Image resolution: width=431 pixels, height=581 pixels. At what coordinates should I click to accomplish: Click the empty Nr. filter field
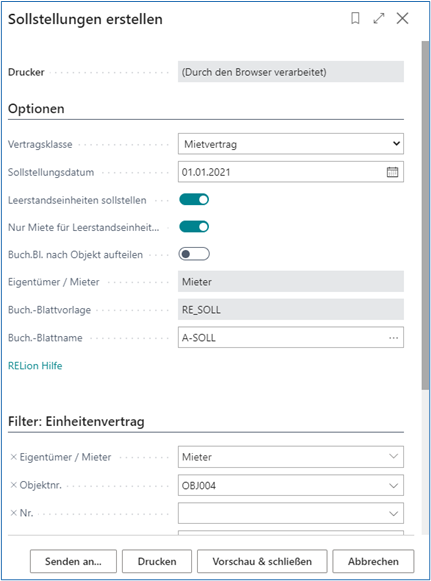291,513
